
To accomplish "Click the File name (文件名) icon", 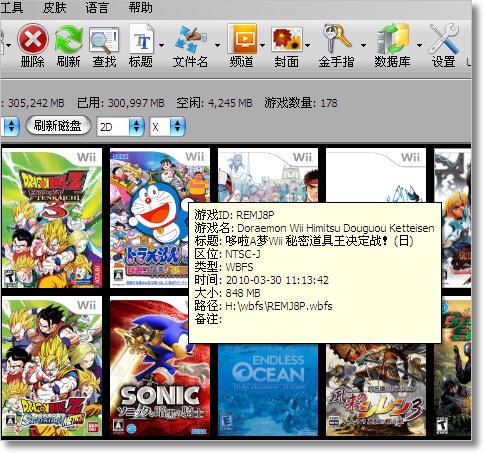I will tap(190, 40).
